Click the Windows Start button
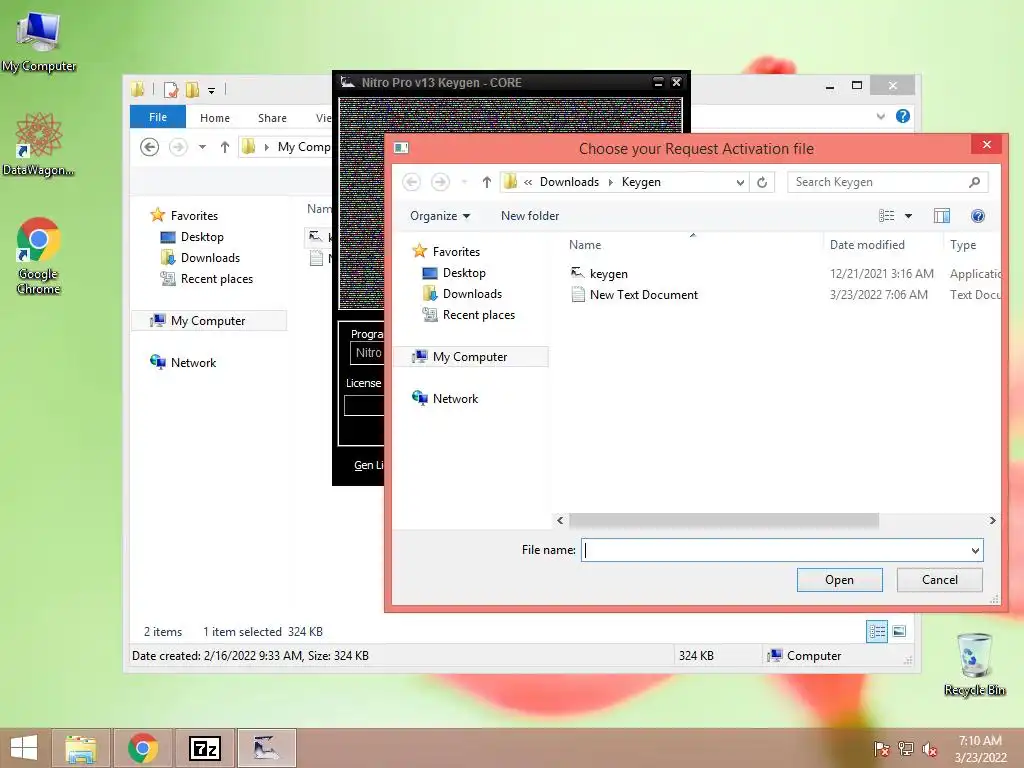1024x768 pixels. 24,748
